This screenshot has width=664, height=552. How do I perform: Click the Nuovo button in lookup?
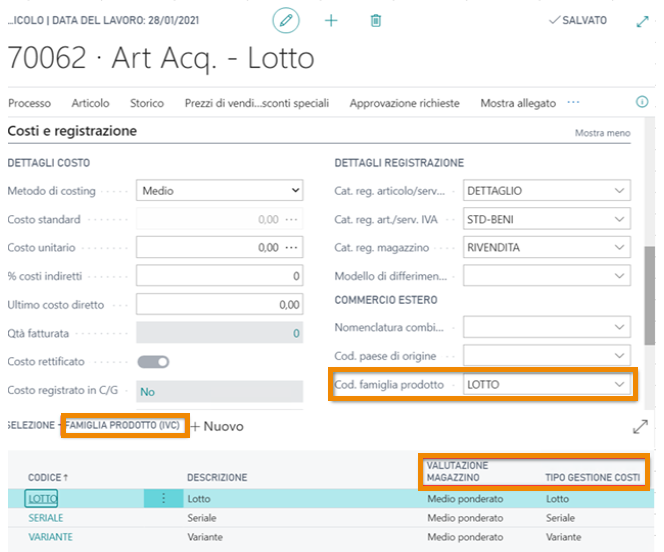(217, 426)
